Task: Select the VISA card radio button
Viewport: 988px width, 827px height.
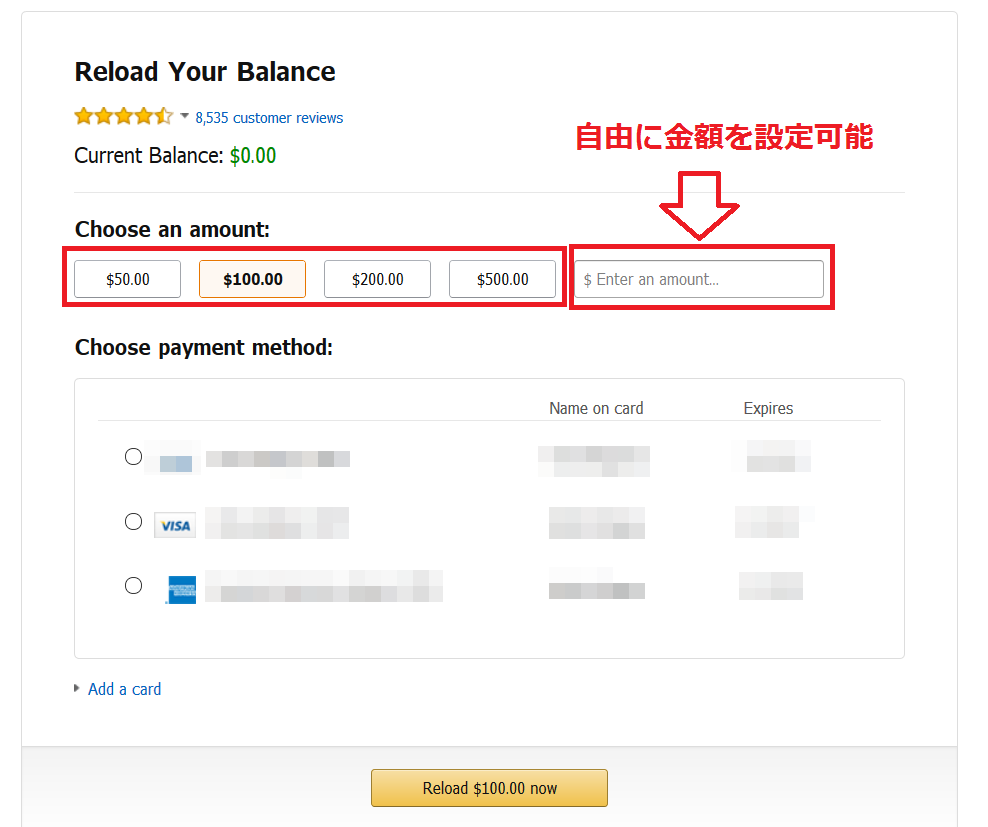Action: [134, 521]
